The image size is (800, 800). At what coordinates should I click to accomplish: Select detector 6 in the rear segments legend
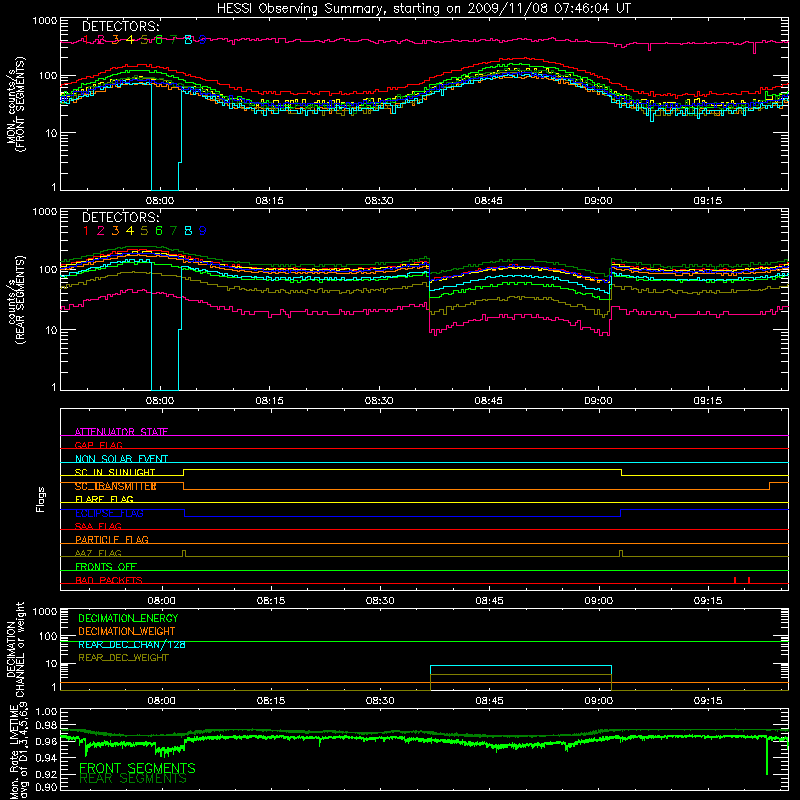pyautogui.click(x=159, y=231)
